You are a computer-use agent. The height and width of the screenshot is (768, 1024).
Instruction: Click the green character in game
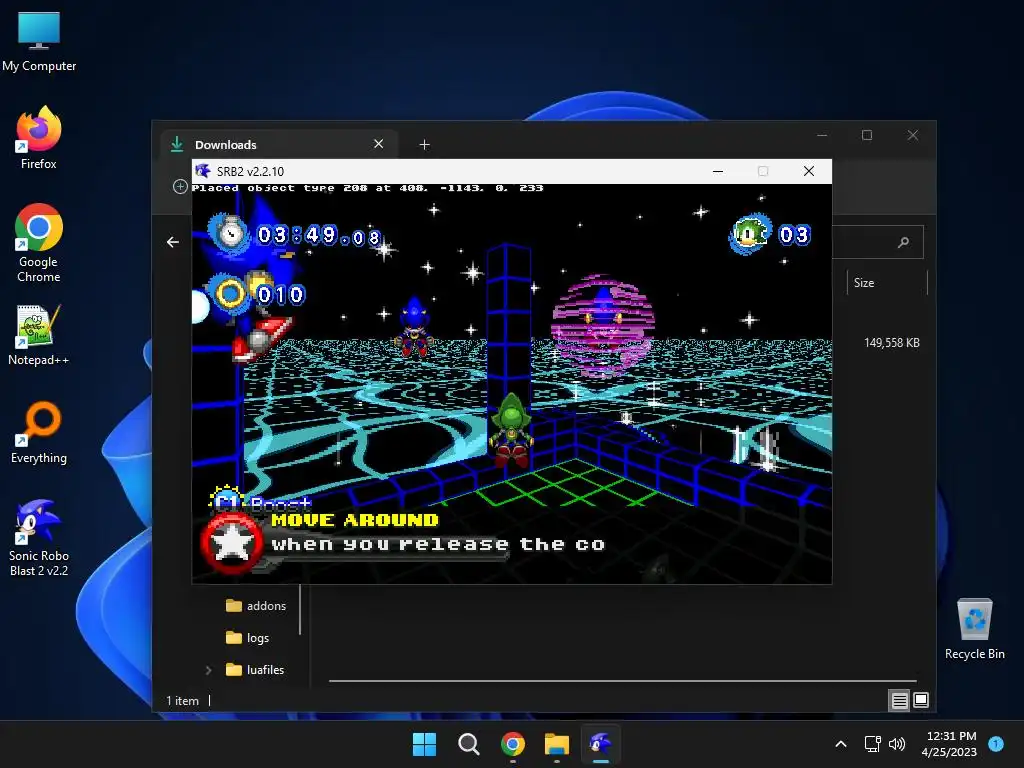click(x=511, y=430)
